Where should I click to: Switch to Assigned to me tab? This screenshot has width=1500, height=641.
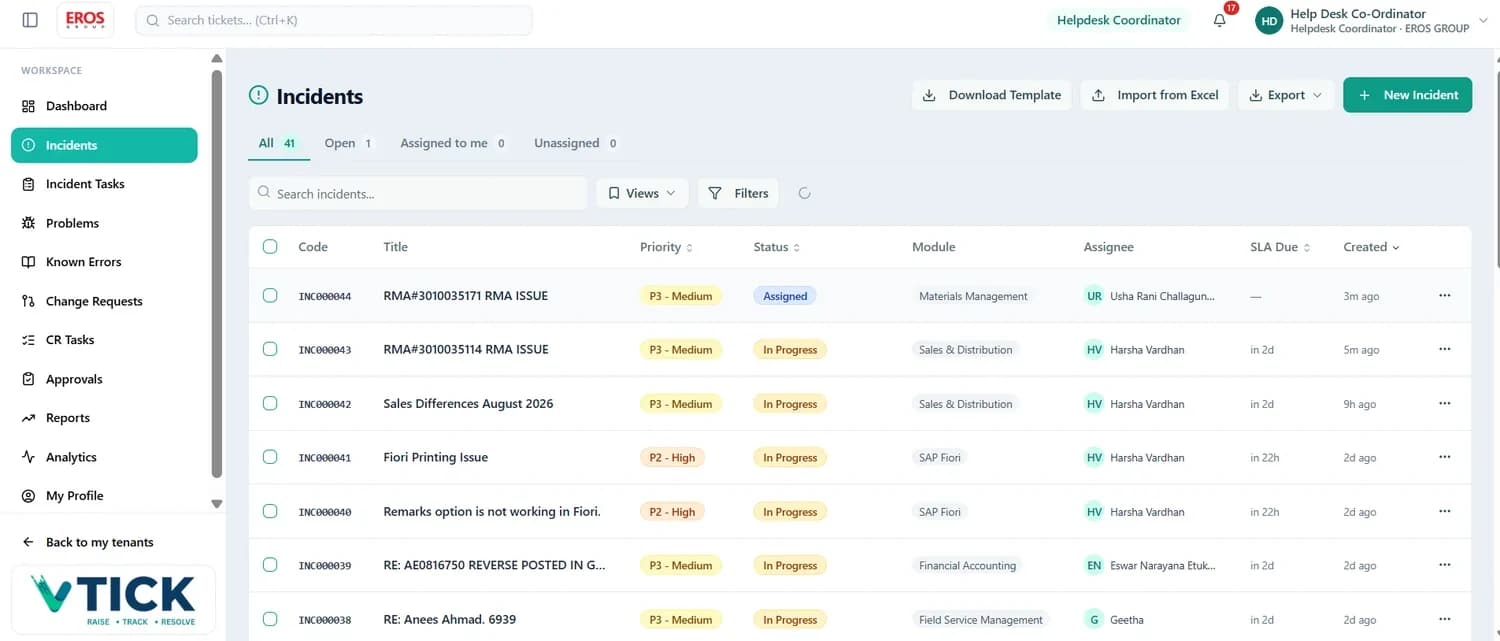(x=453, y=143)
